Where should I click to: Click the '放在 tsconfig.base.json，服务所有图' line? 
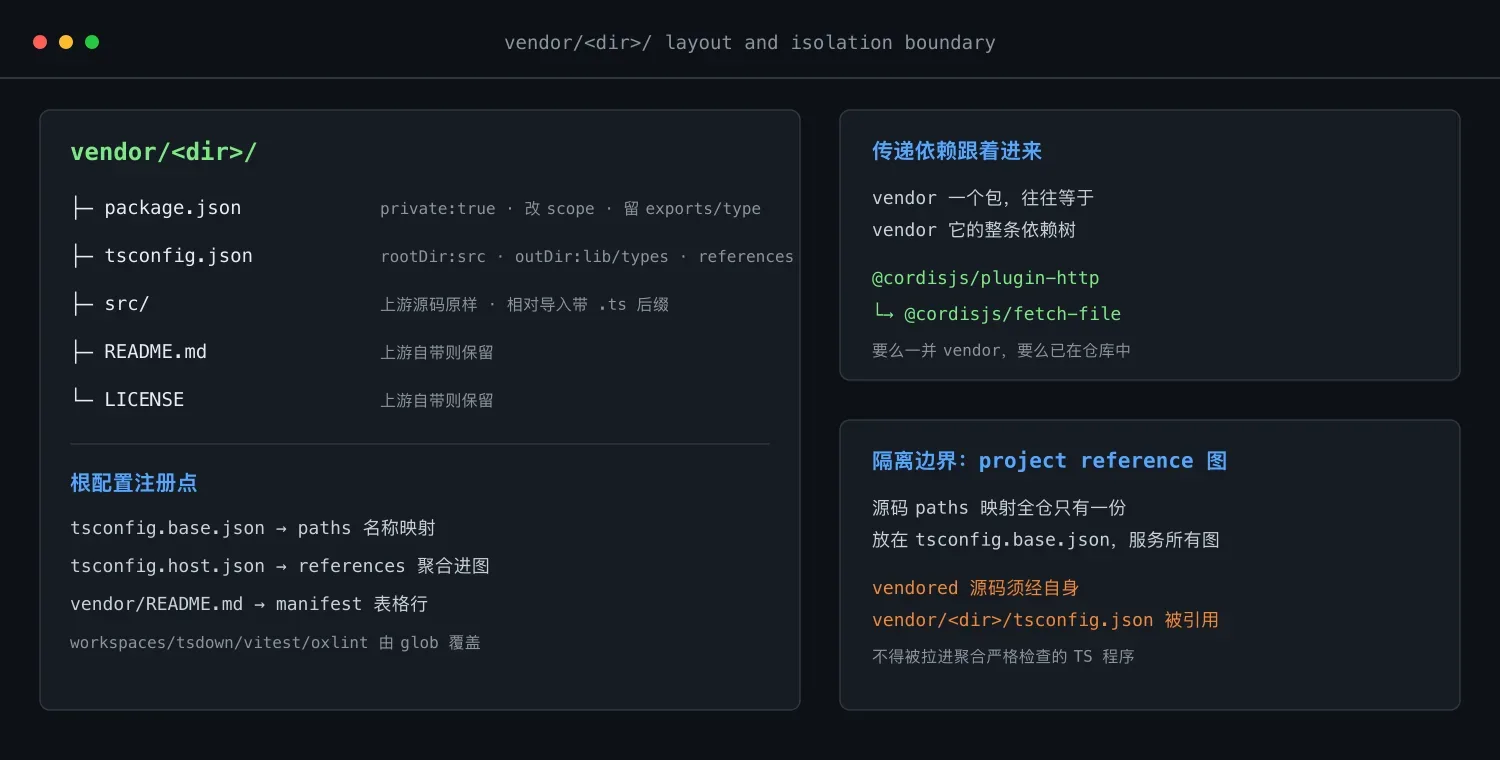tap(1046, 540)
